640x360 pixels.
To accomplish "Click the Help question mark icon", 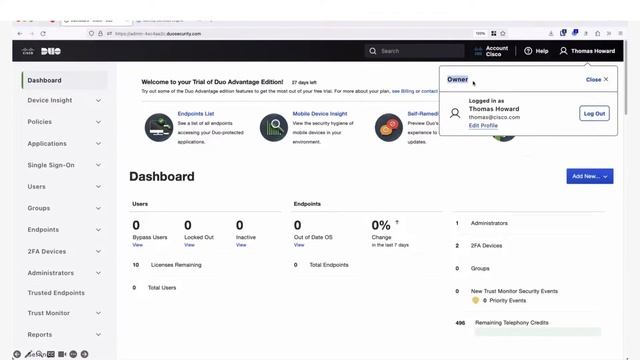I will [528, 51].
